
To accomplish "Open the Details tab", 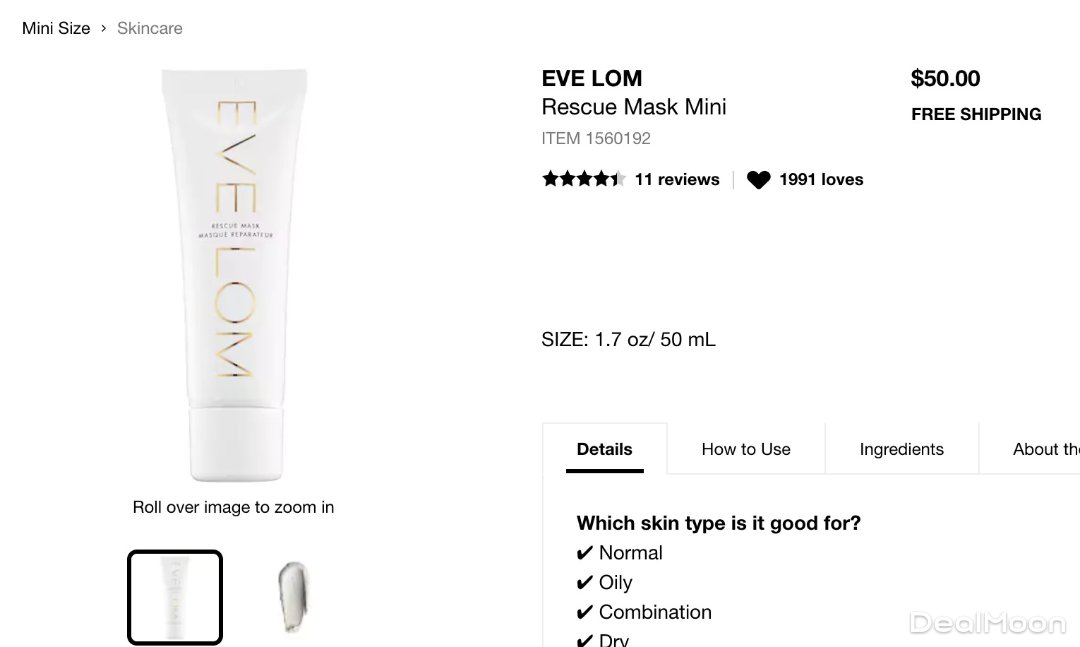I will (605, 449).
